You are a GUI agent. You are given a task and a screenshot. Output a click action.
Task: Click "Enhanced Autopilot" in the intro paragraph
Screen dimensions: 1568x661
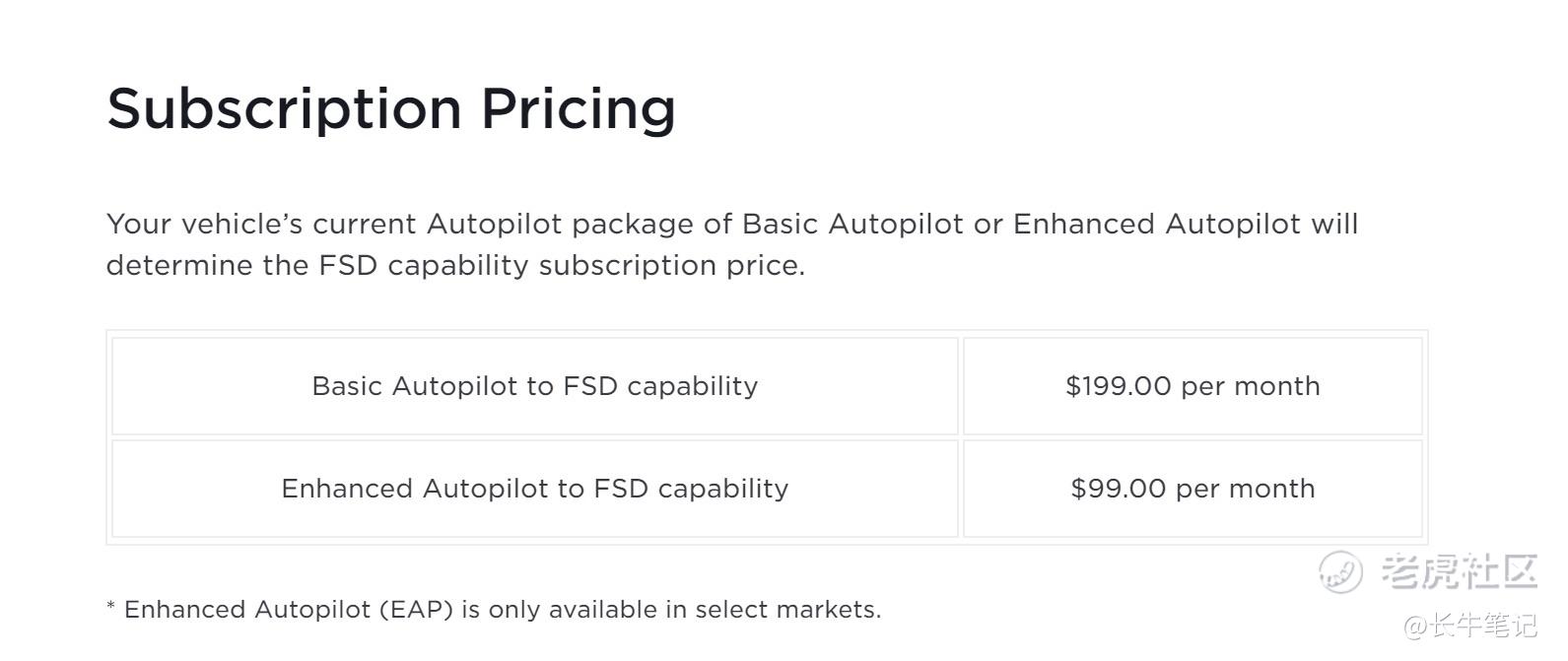1156,224
